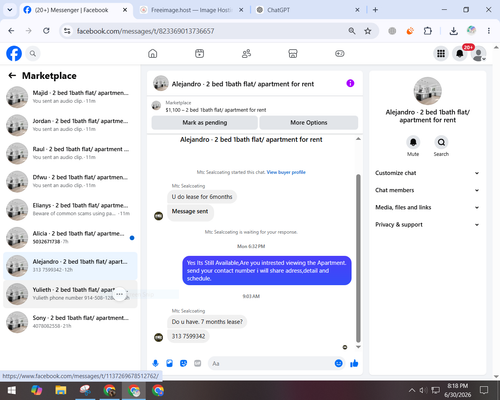The image size is (500, 400).
Task: Open a new browser tab
Action: (x=375, y=10)
